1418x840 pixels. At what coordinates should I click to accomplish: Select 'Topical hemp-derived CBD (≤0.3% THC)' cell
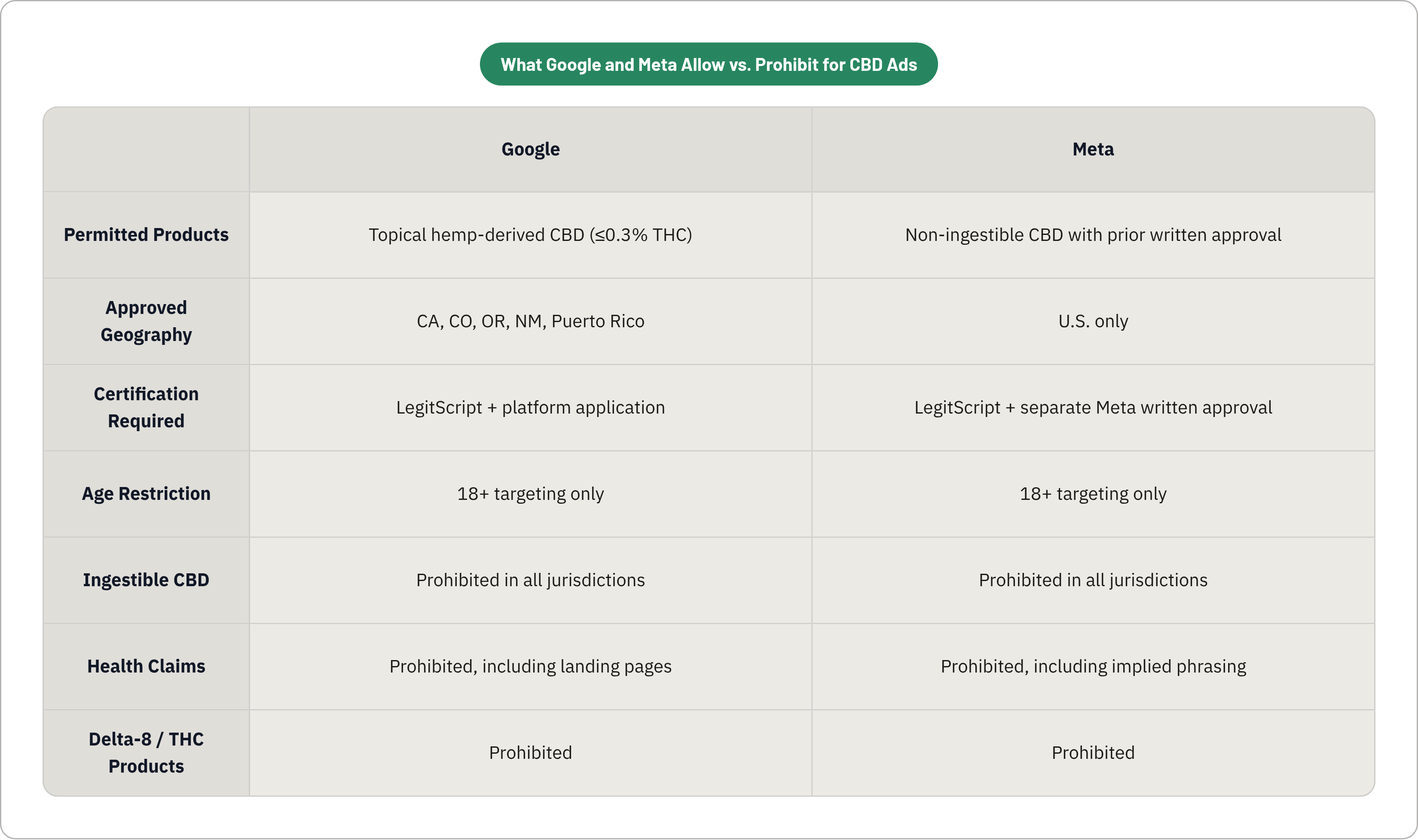click(x=531, y=235)
